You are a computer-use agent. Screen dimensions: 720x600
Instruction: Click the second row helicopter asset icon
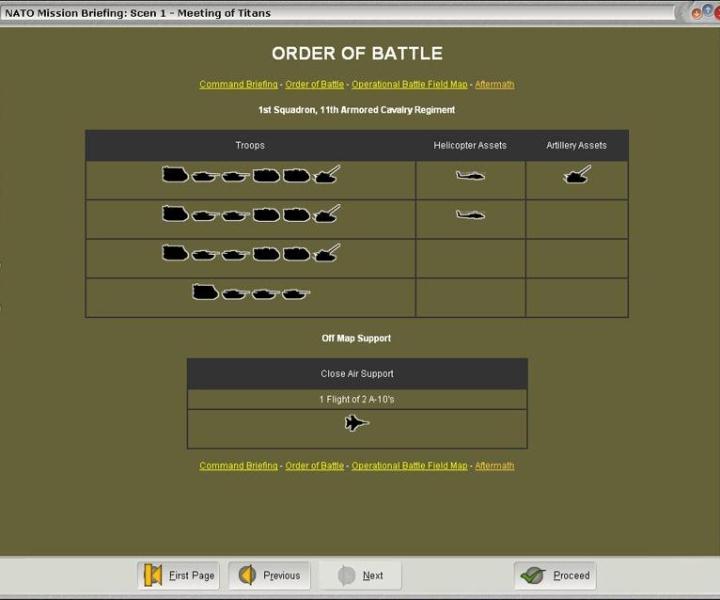point(470,214)
